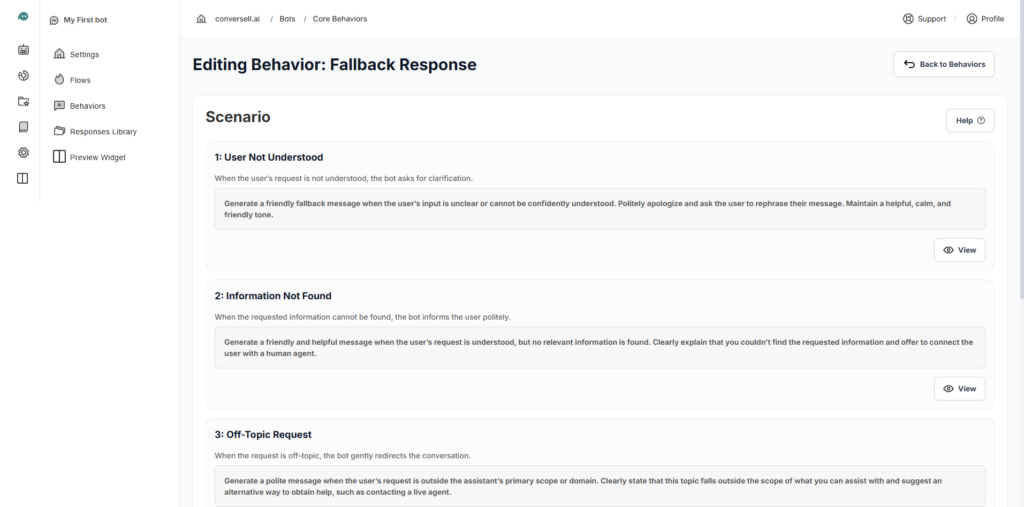Click the Support link in the header
The image size is (1024, 507).
tap(924, 19)
